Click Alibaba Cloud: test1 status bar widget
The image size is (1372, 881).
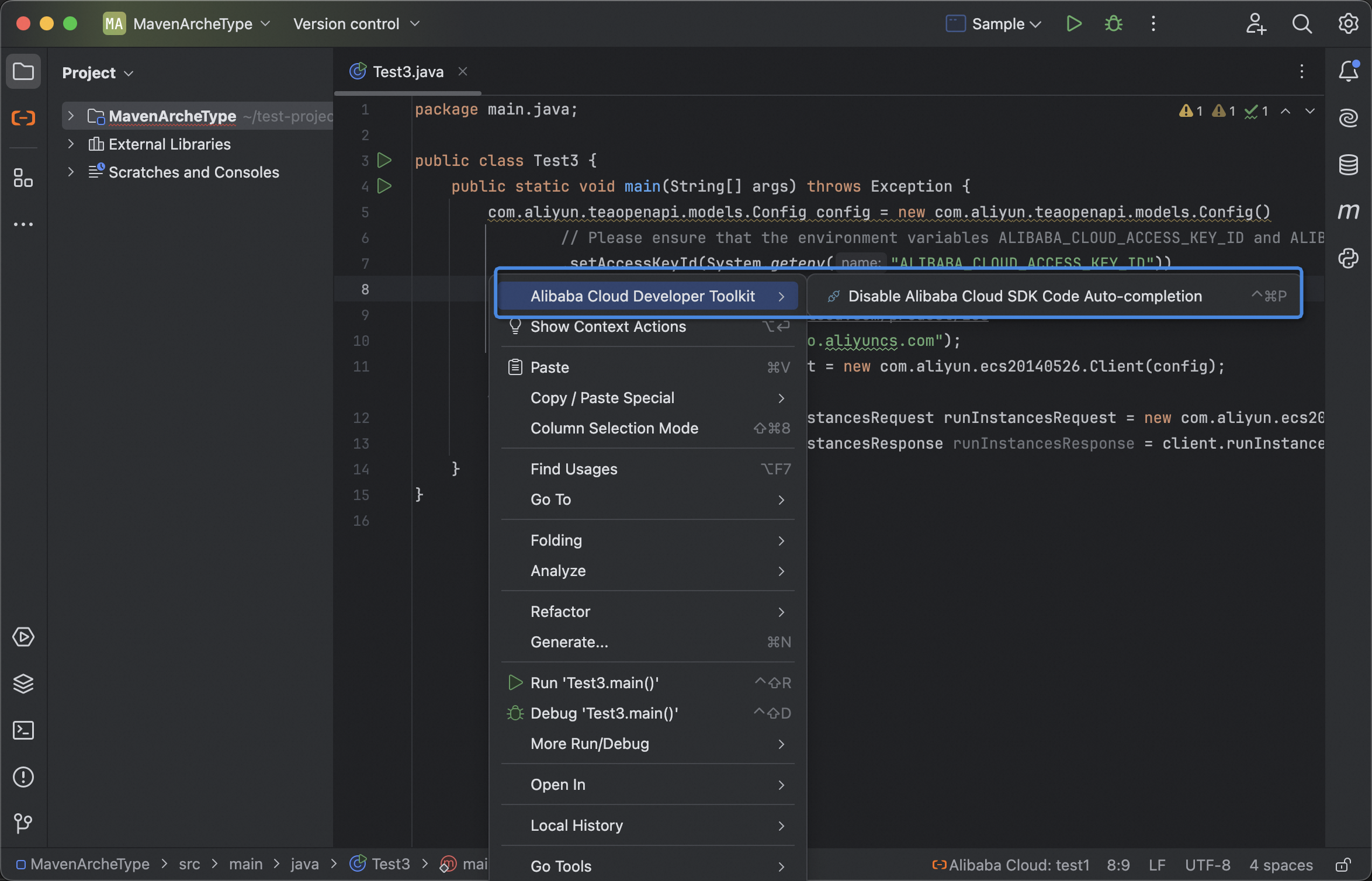1011,865
